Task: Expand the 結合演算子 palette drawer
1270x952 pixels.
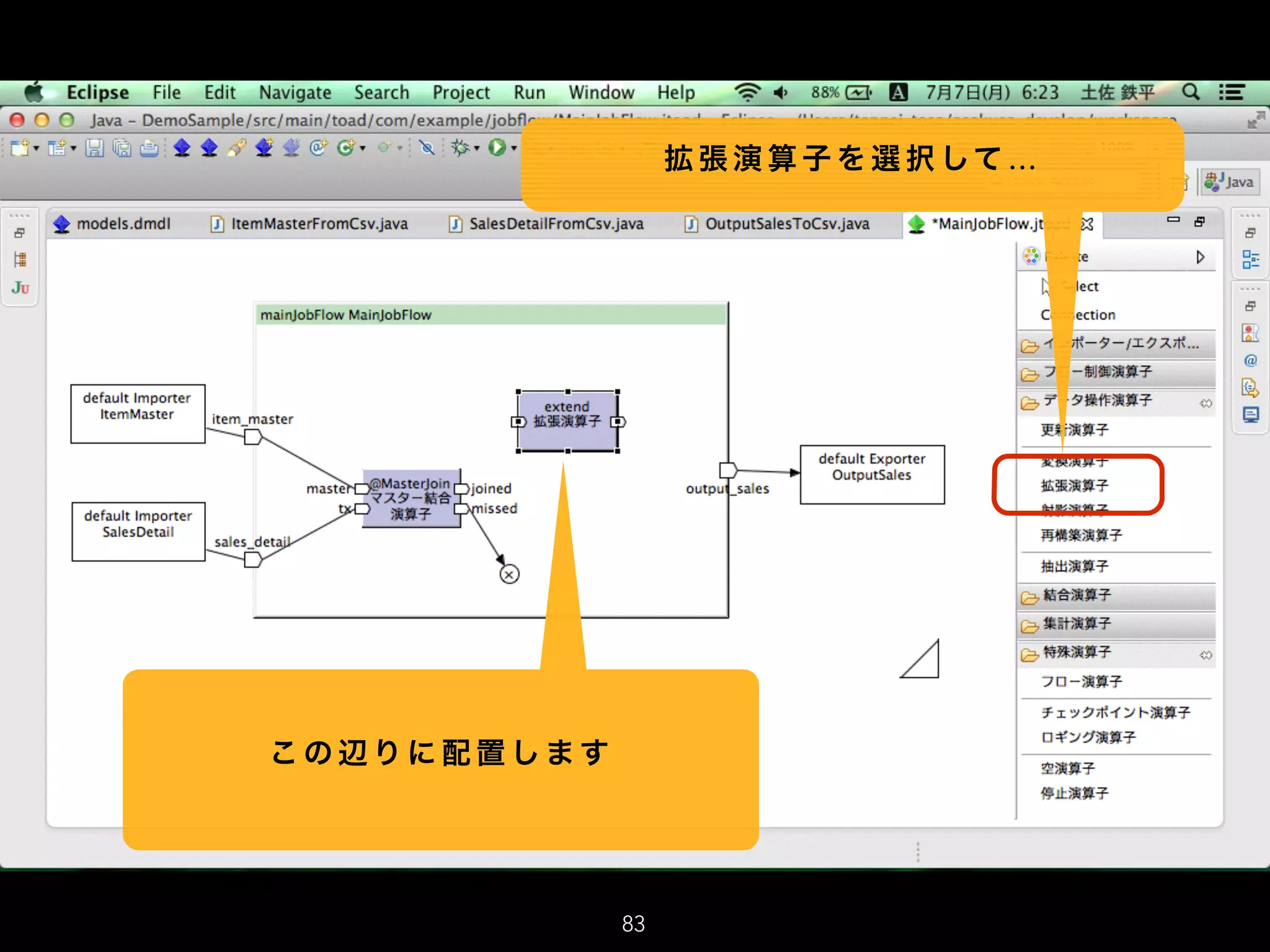Action: [x=1077, y=595]
